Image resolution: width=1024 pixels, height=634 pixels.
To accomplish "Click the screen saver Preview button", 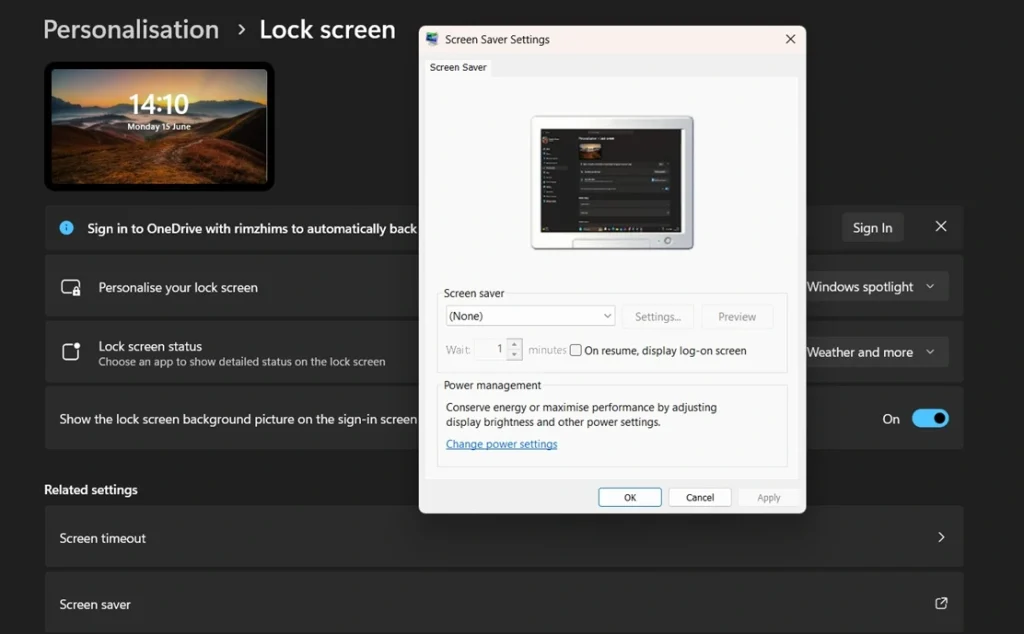I will [x=737, y=317].
